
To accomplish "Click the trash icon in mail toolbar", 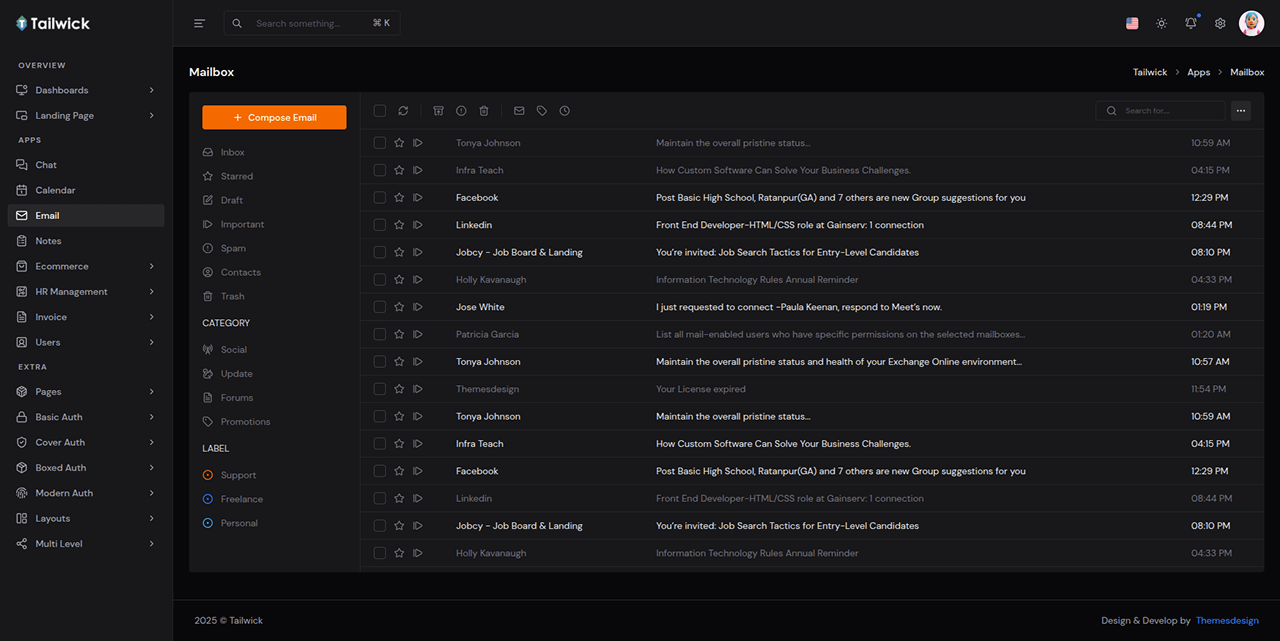I will point(484,111).
